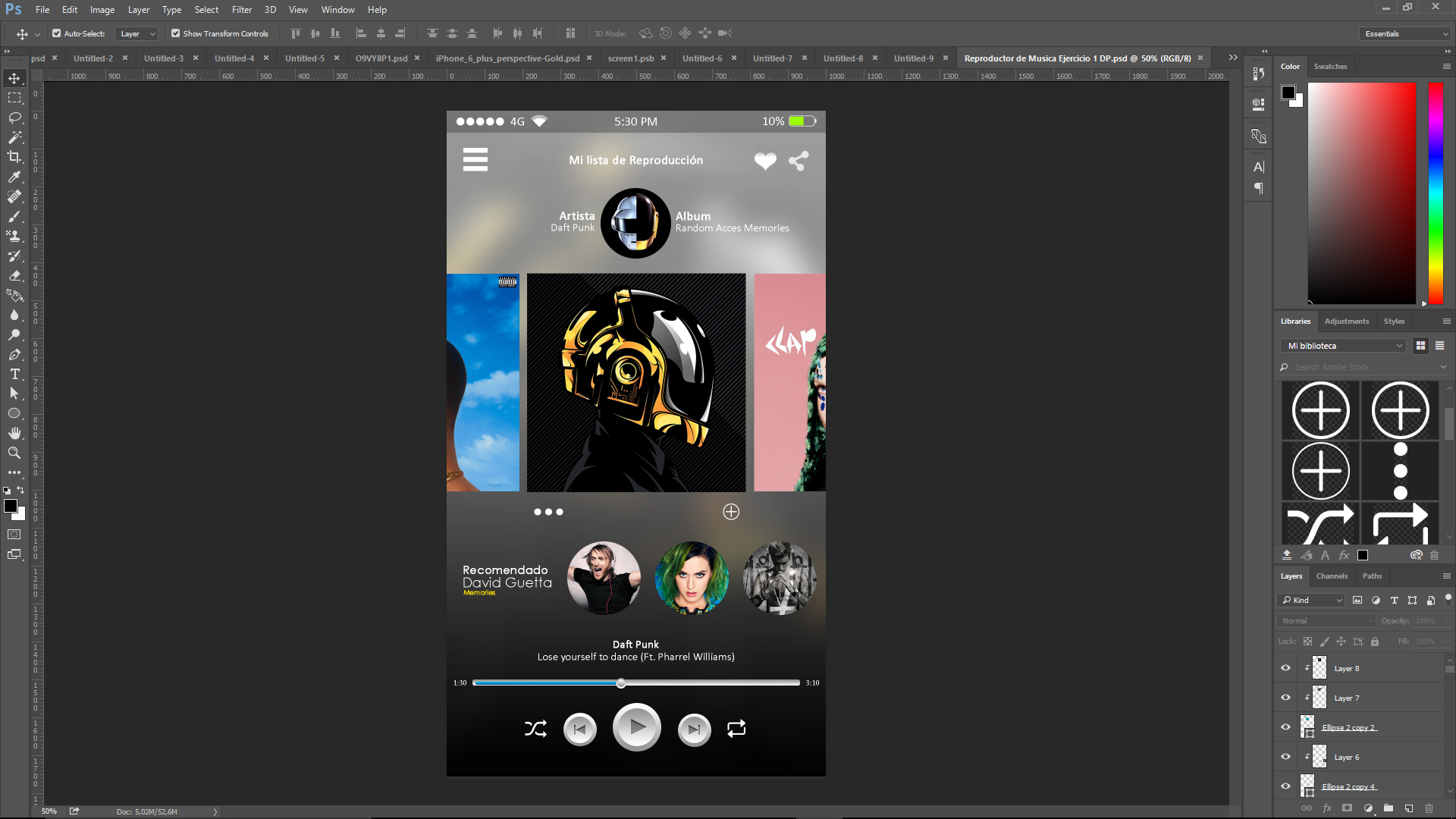Click the shuffle arrows library thumbnail
The width and height of the screenshot is (1456, 819).
point(1321,525)
